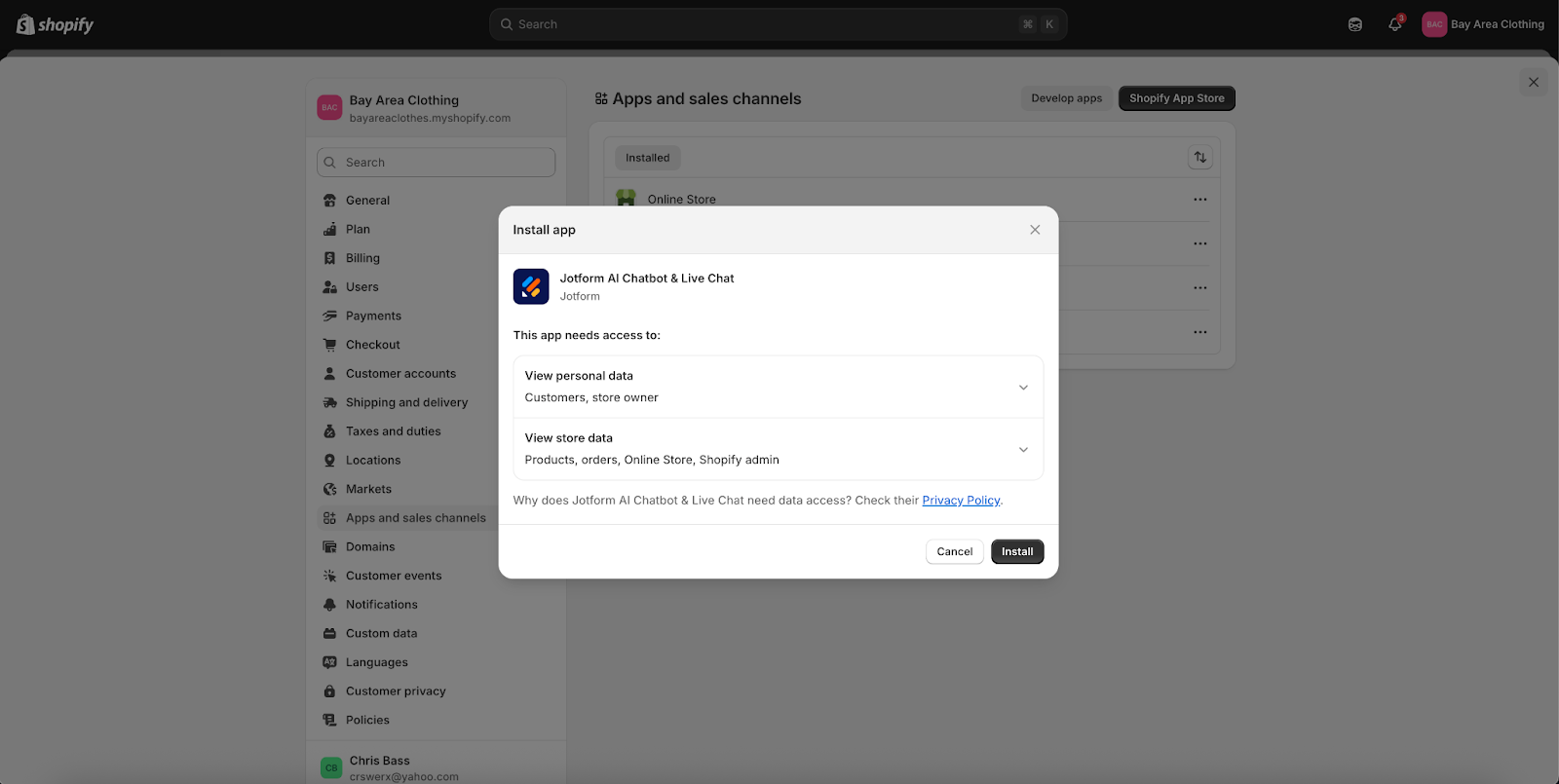This screenshot has height=784, width=1559.
Task: Click the Apps and sales channels heading icon
Action: [x=601, y=99]
